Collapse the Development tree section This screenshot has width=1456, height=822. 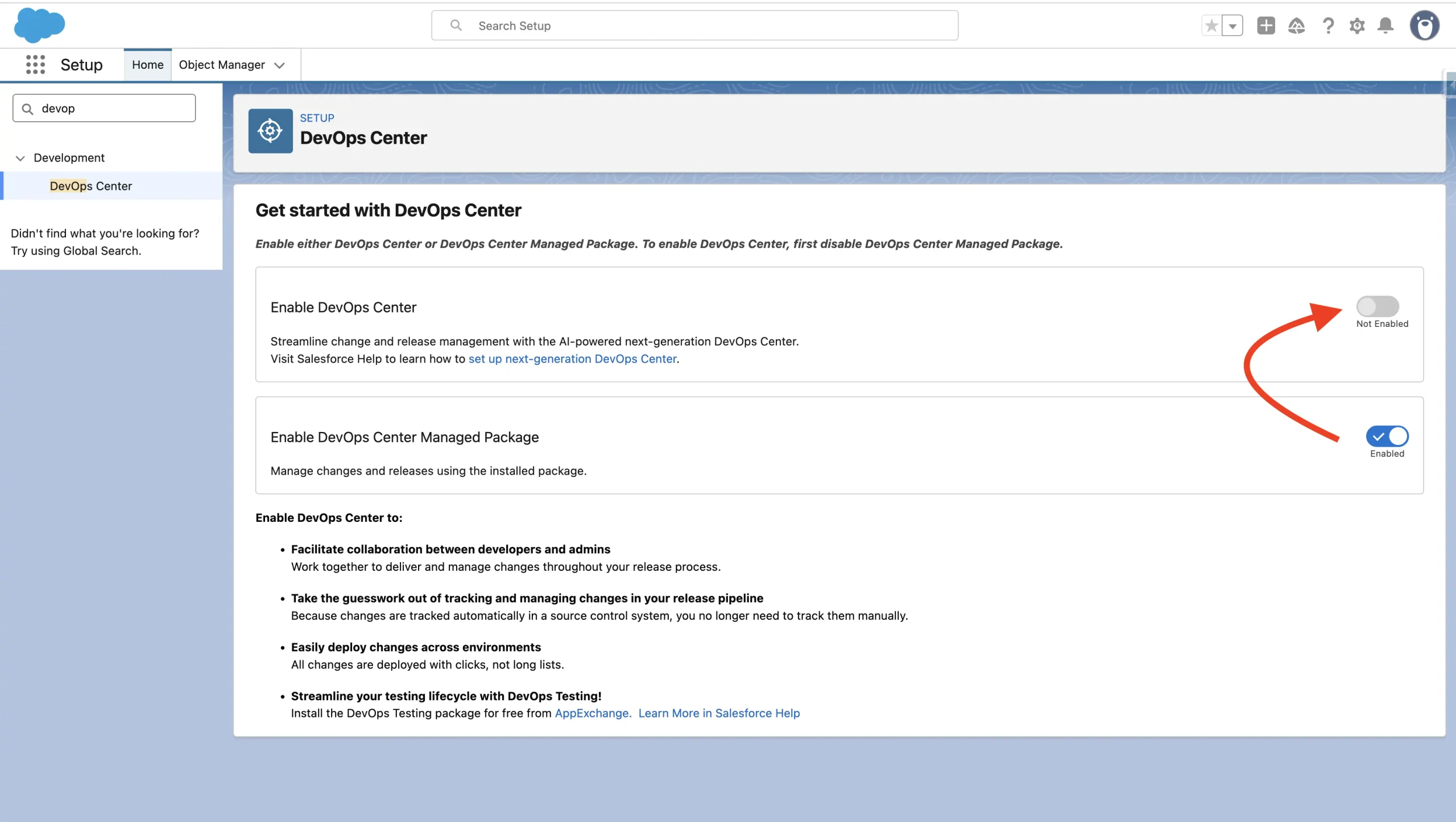pos(20,158)
